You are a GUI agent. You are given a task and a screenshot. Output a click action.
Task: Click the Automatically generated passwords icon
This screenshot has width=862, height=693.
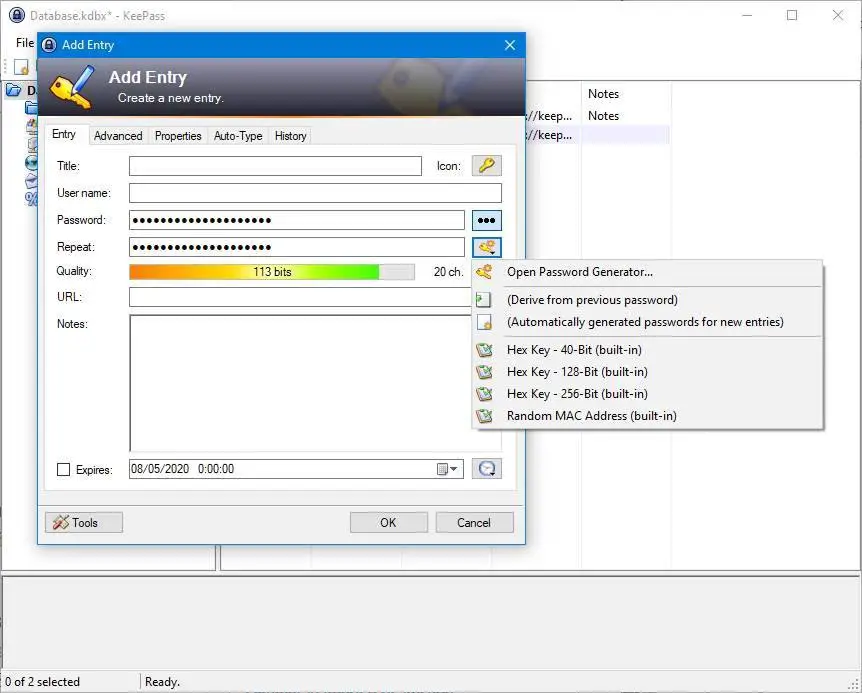click(484, 321)
